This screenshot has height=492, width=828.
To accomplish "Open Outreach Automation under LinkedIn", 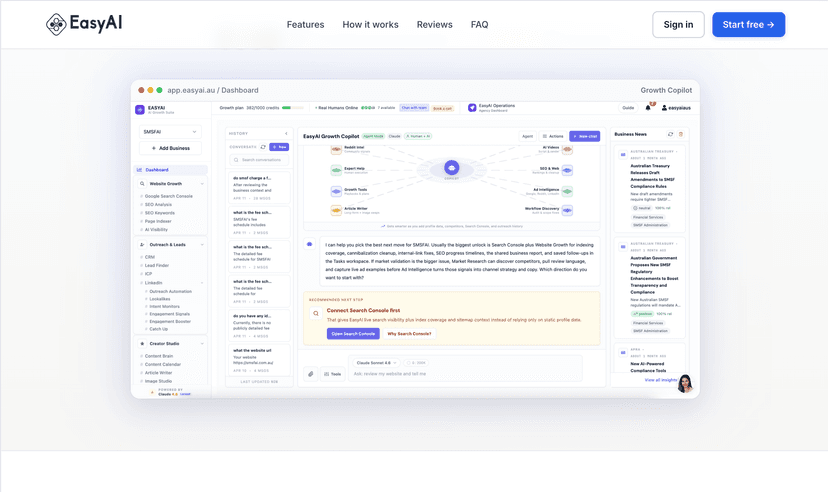I will [170, 291].
